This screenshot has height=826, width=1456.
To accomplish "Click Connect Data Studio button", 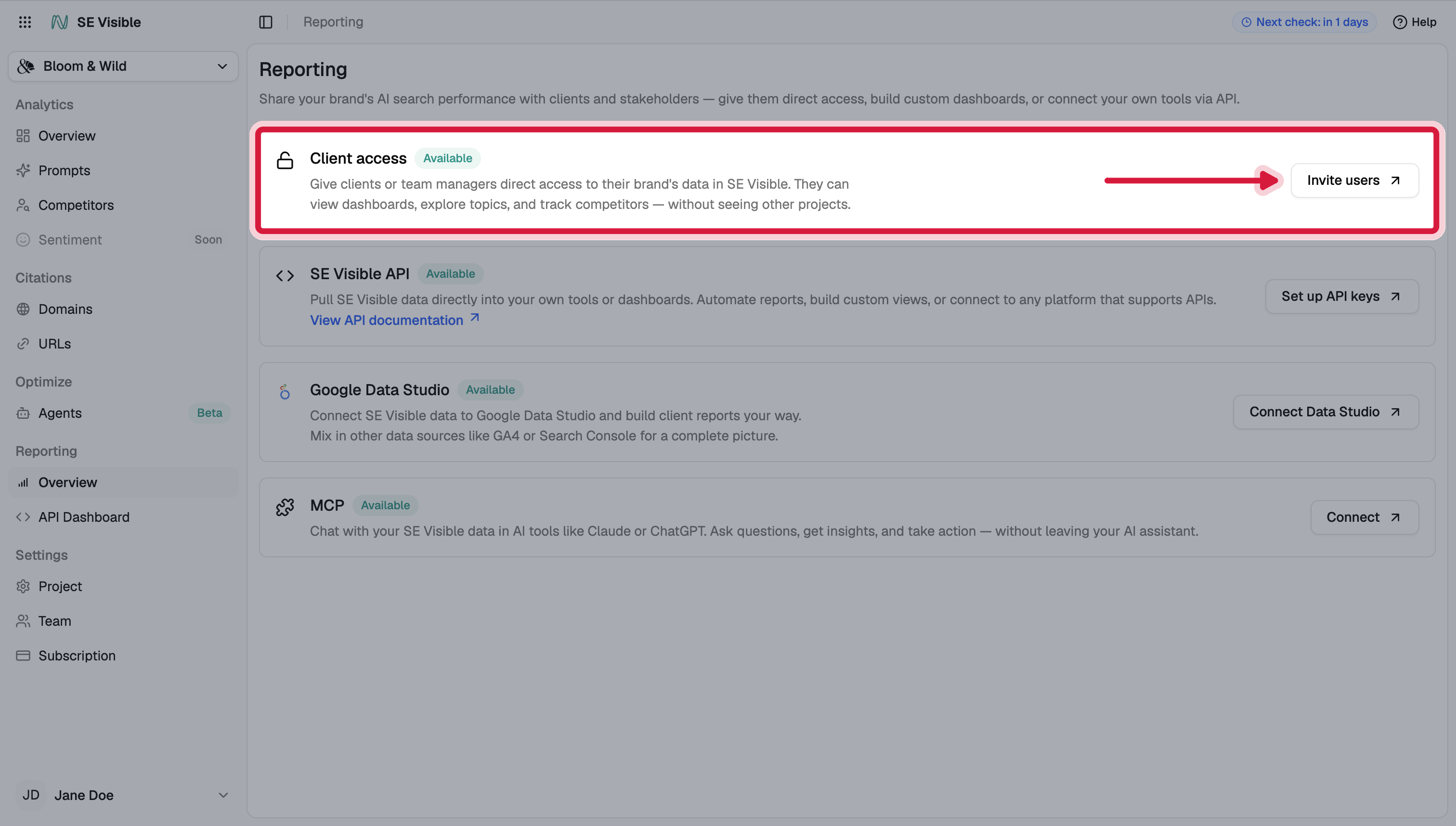I will tap(1326, 412).
